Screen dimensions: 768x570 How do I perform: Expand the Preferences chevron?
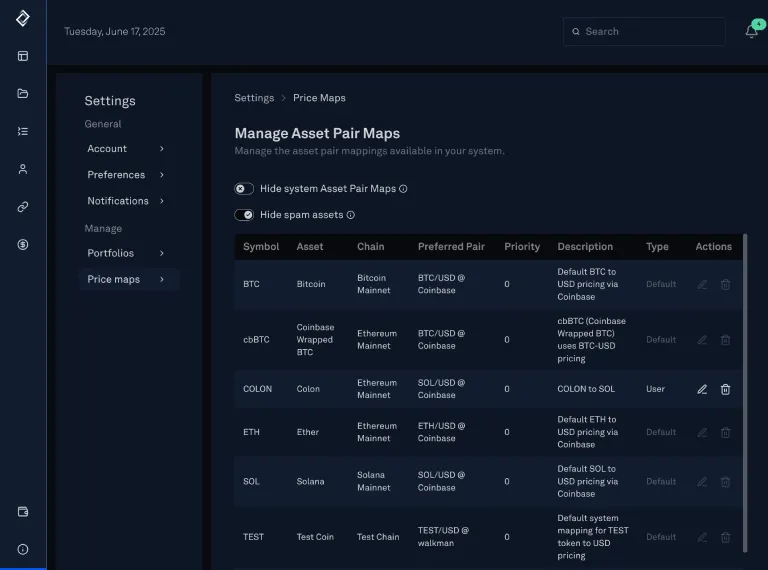(162, 175)
